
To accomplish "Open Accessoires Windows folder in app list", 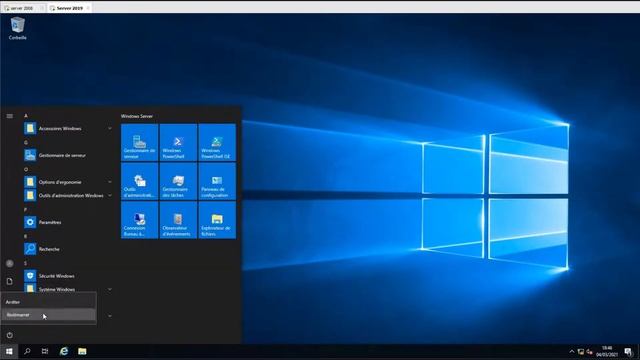I will point(68,129).
